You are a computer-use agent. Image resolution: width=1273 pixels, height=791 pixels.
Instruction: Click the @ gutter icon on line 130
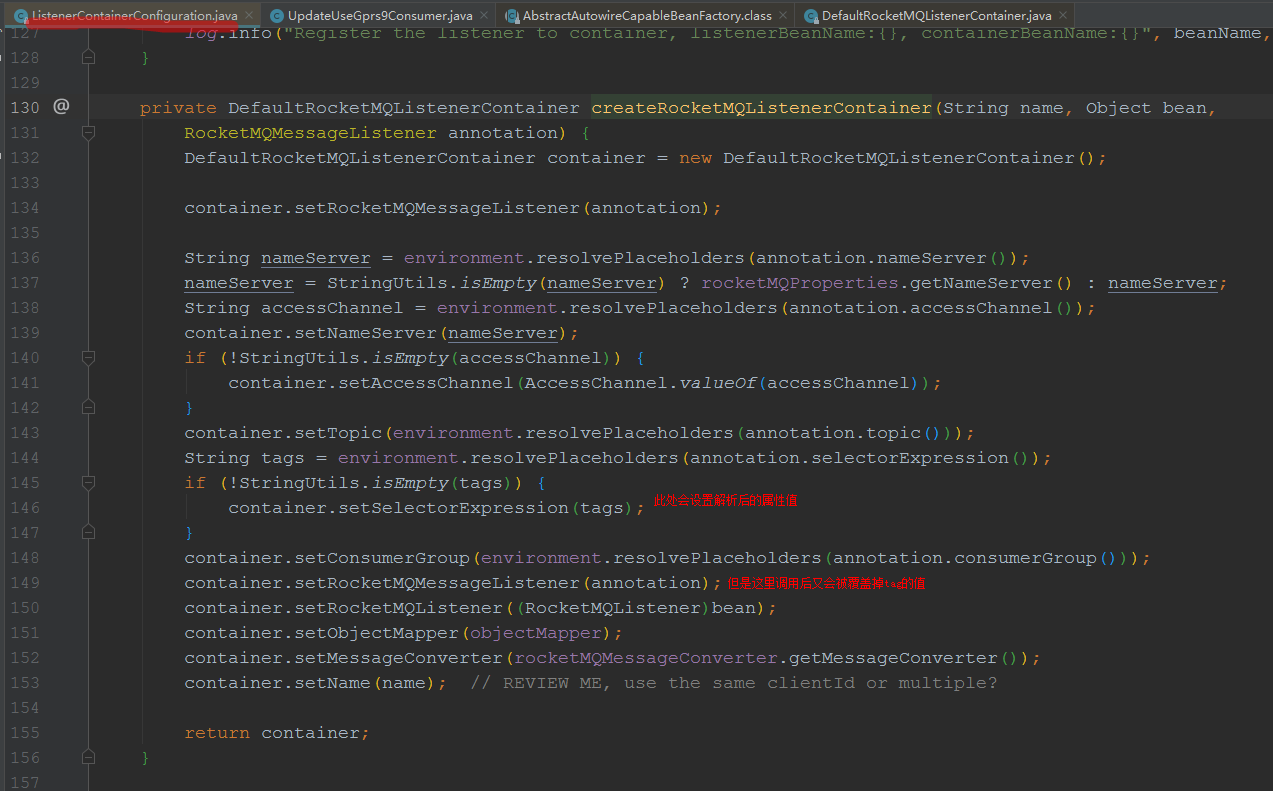(x=61, y=106)
